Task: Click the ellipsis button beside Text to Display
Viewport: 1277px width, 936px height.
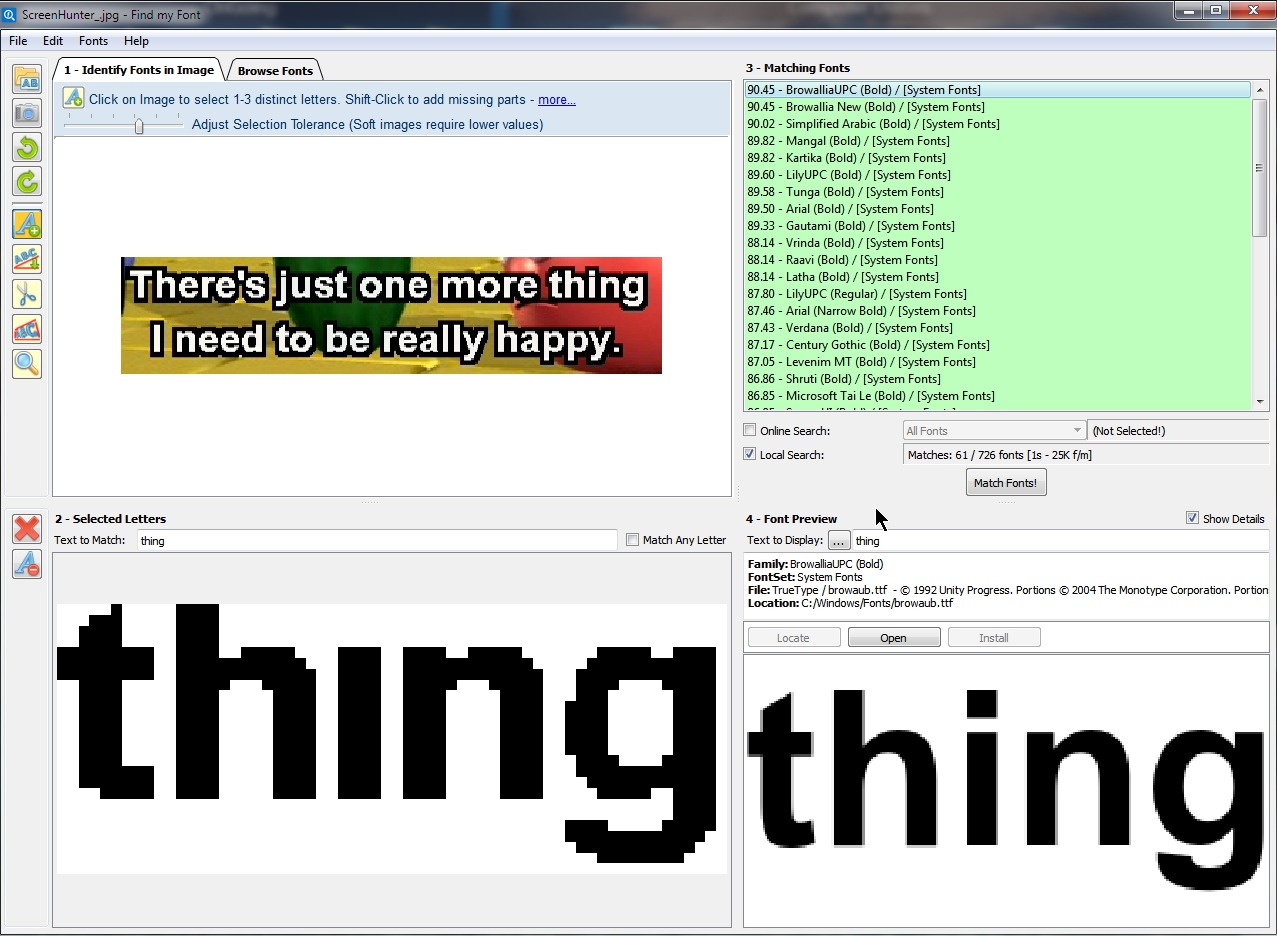Action: 839,540
